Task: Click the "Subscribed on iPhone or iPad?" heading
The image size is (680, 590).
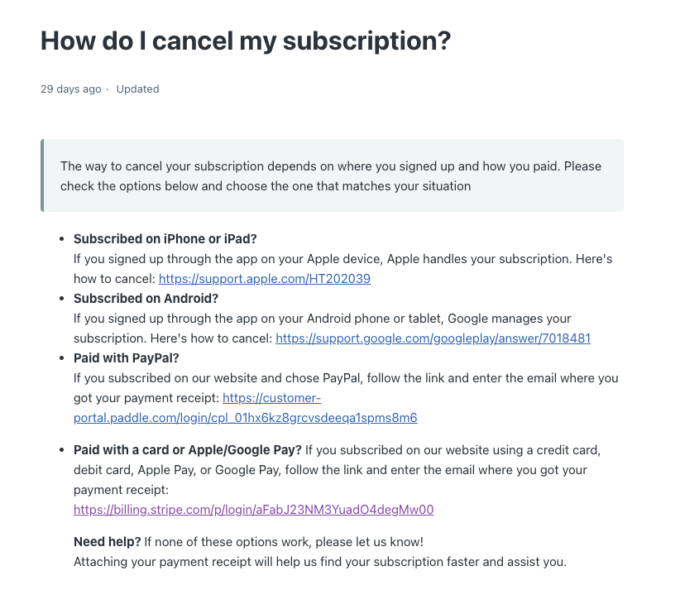Action: tap(165, 239)
